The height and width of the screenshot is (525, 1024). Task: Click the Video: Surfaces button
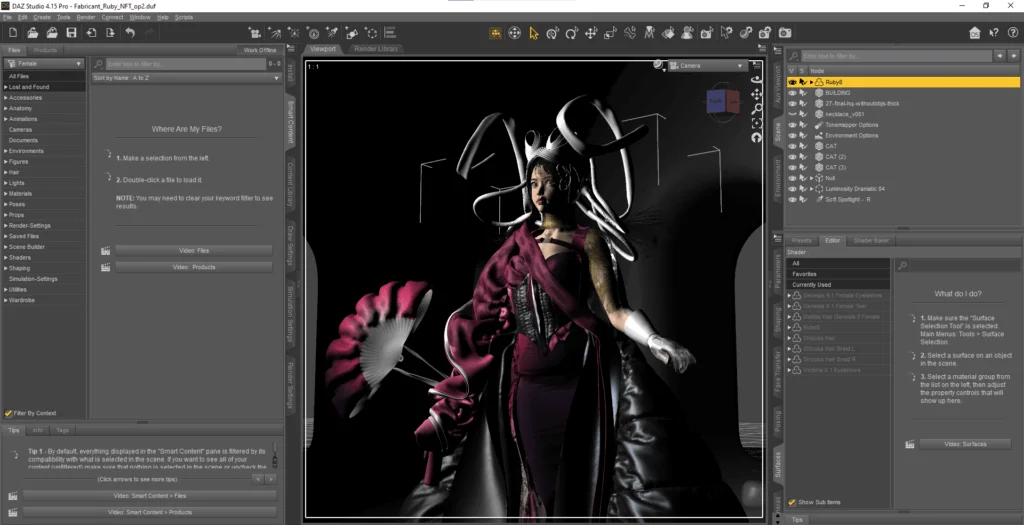click(x=964, y=443)
